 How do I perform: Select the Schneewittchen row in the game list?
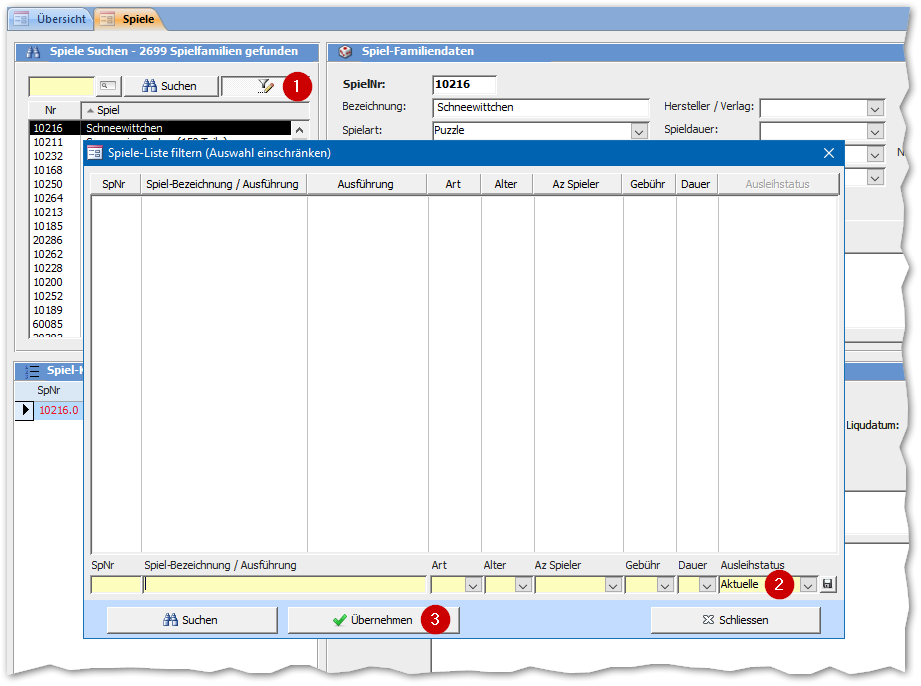tap(160, 128)
